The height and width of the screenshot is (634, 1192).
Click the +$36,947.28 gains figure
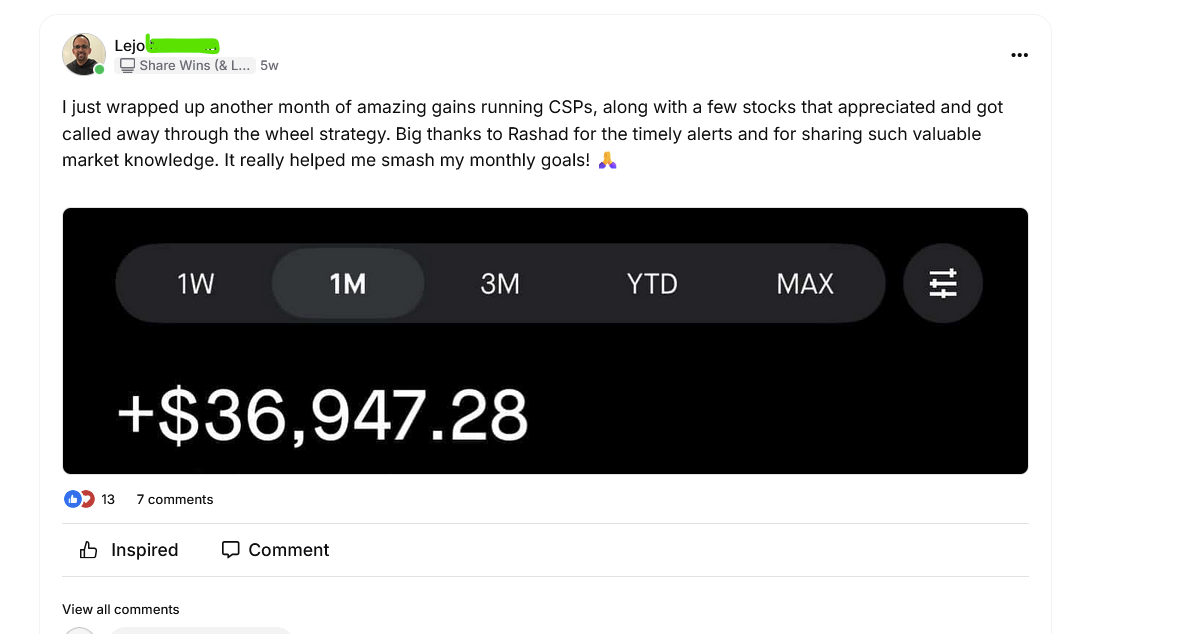point(323,415)
